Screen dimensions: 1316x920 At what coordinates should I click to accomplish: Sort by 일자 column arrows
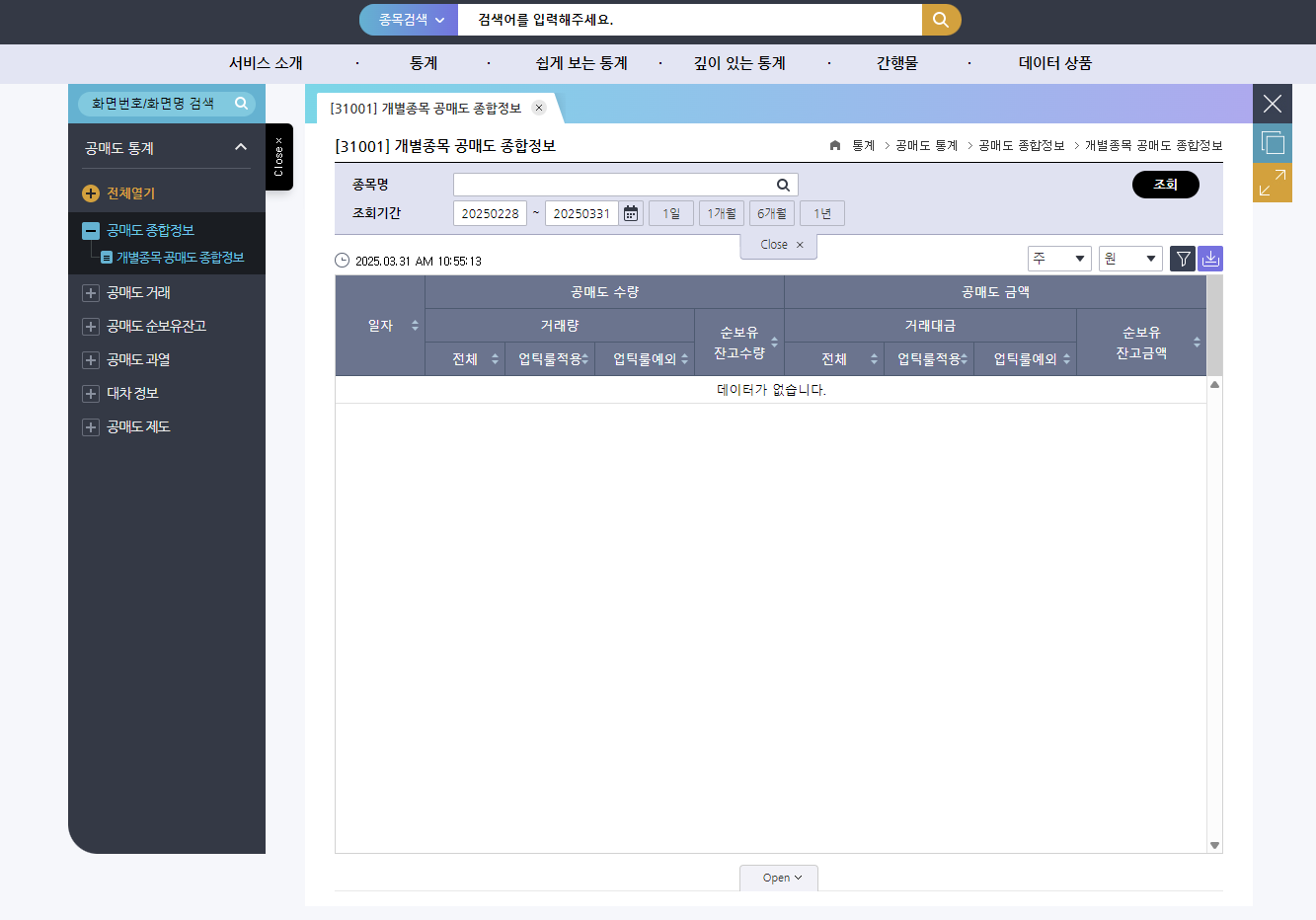point(415,326)
